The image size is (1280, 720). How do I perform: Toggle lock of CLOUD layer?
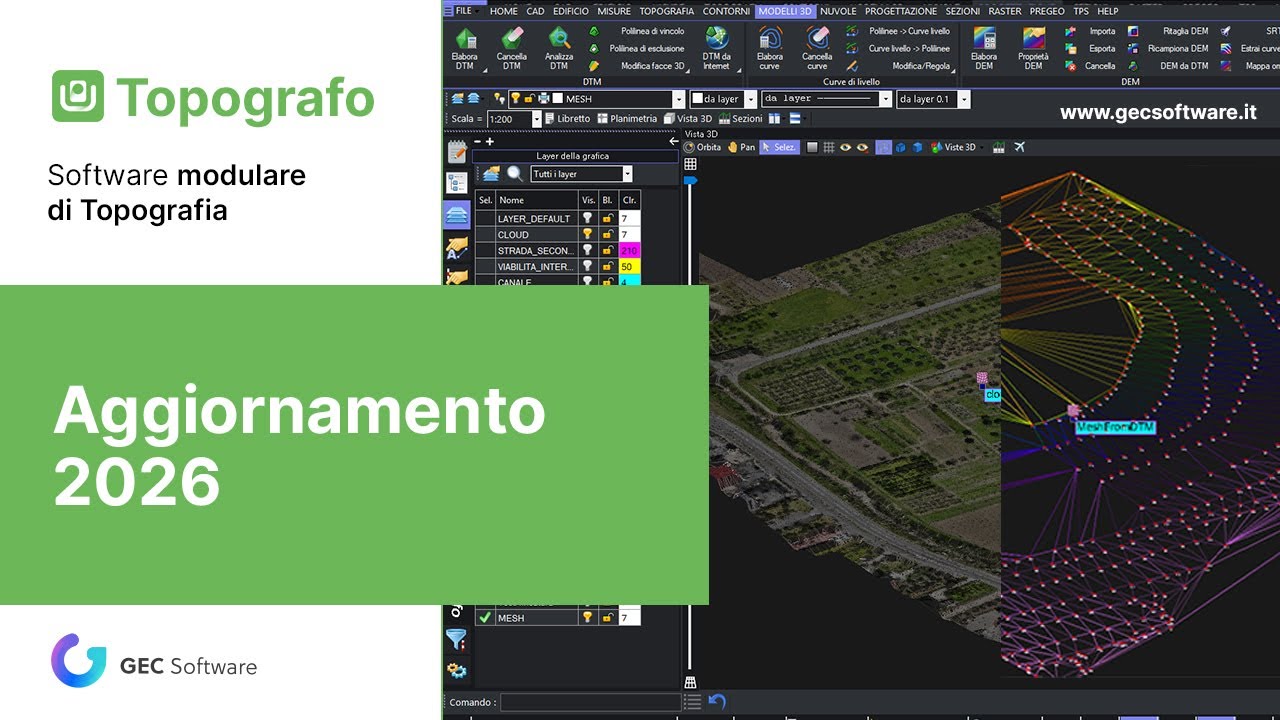tap(607, 234)
